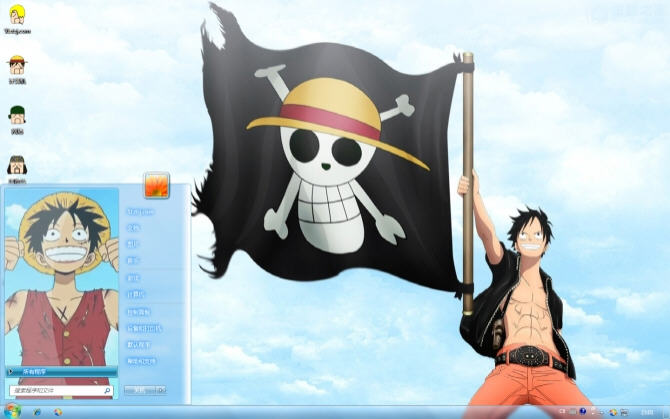Open Pictures (图片) from the Start menu
The image size is (670, 419).
(133, 244)
